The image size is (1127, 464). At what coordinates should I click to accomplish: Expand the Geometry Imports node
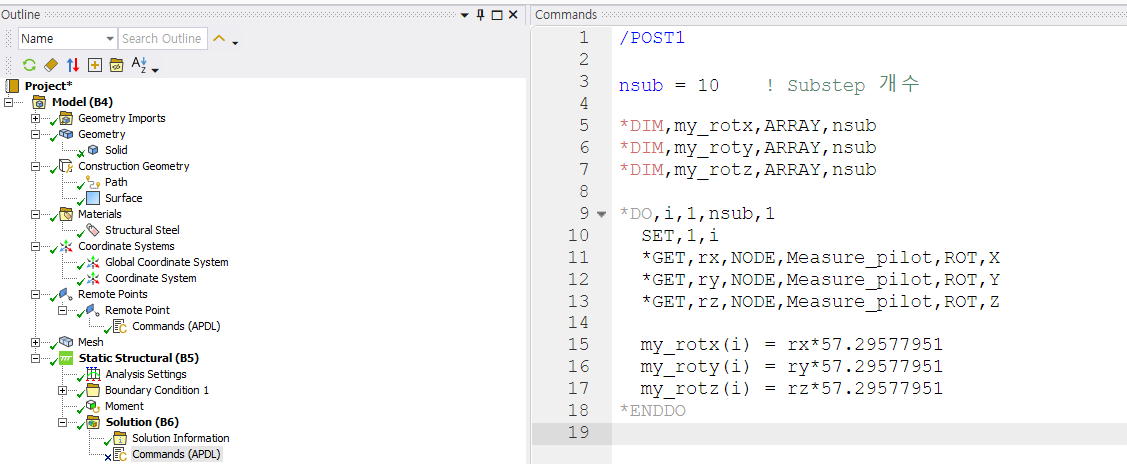click(x=35, y=118)
